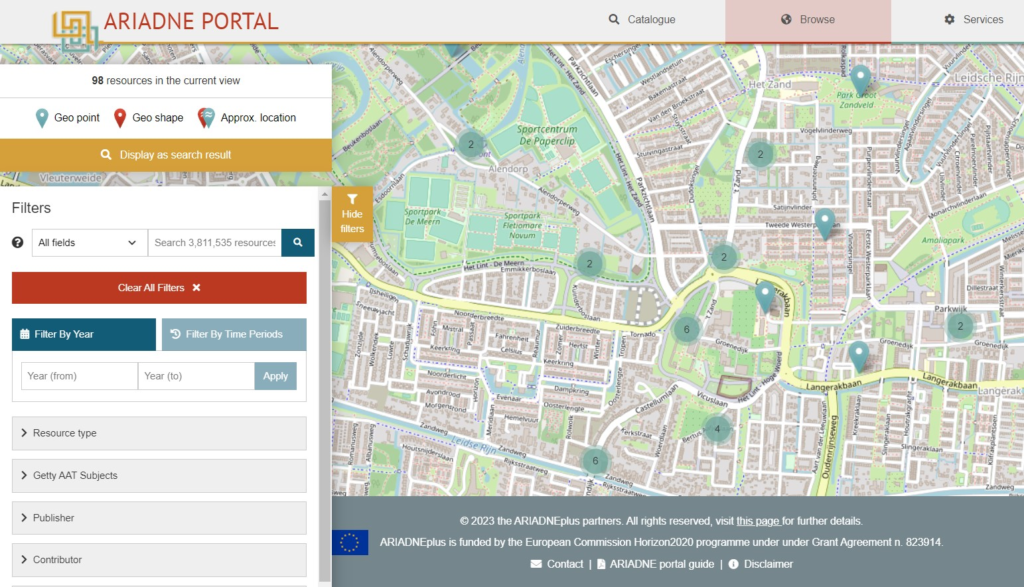The height and width of the screenshot is (587, 1024).
Task: Click the help question mark icon
Action: [x=18, y=242]
